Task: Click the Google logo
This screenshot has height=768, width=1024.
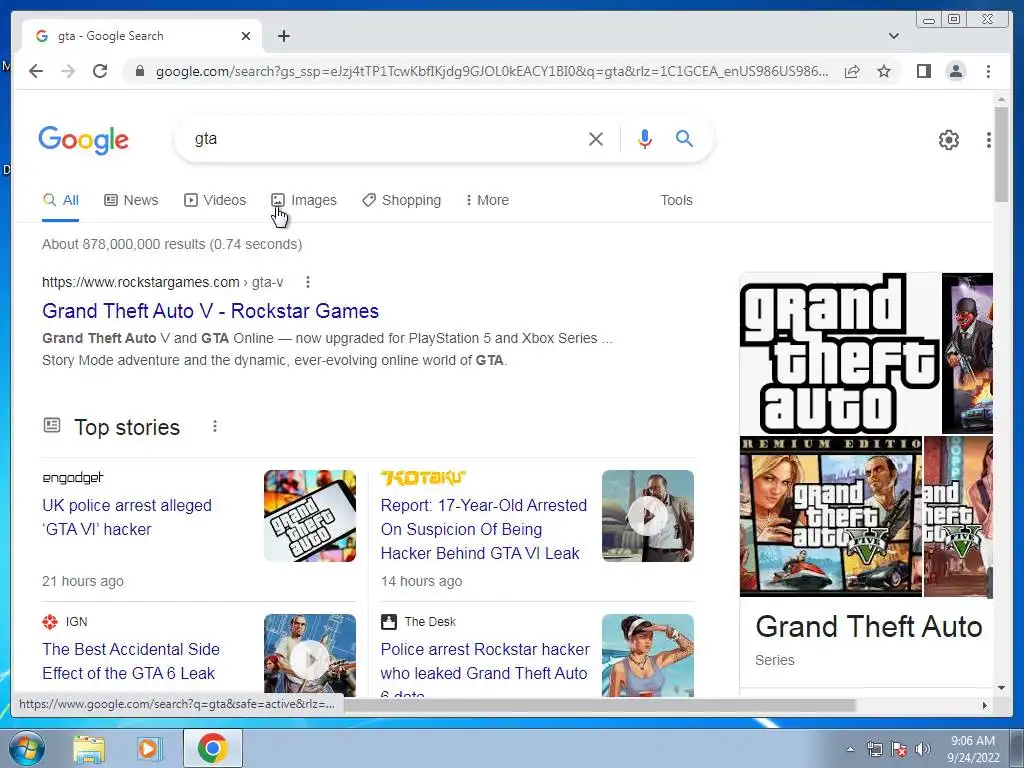Action: pyautogui.click(x=84, y=140)
